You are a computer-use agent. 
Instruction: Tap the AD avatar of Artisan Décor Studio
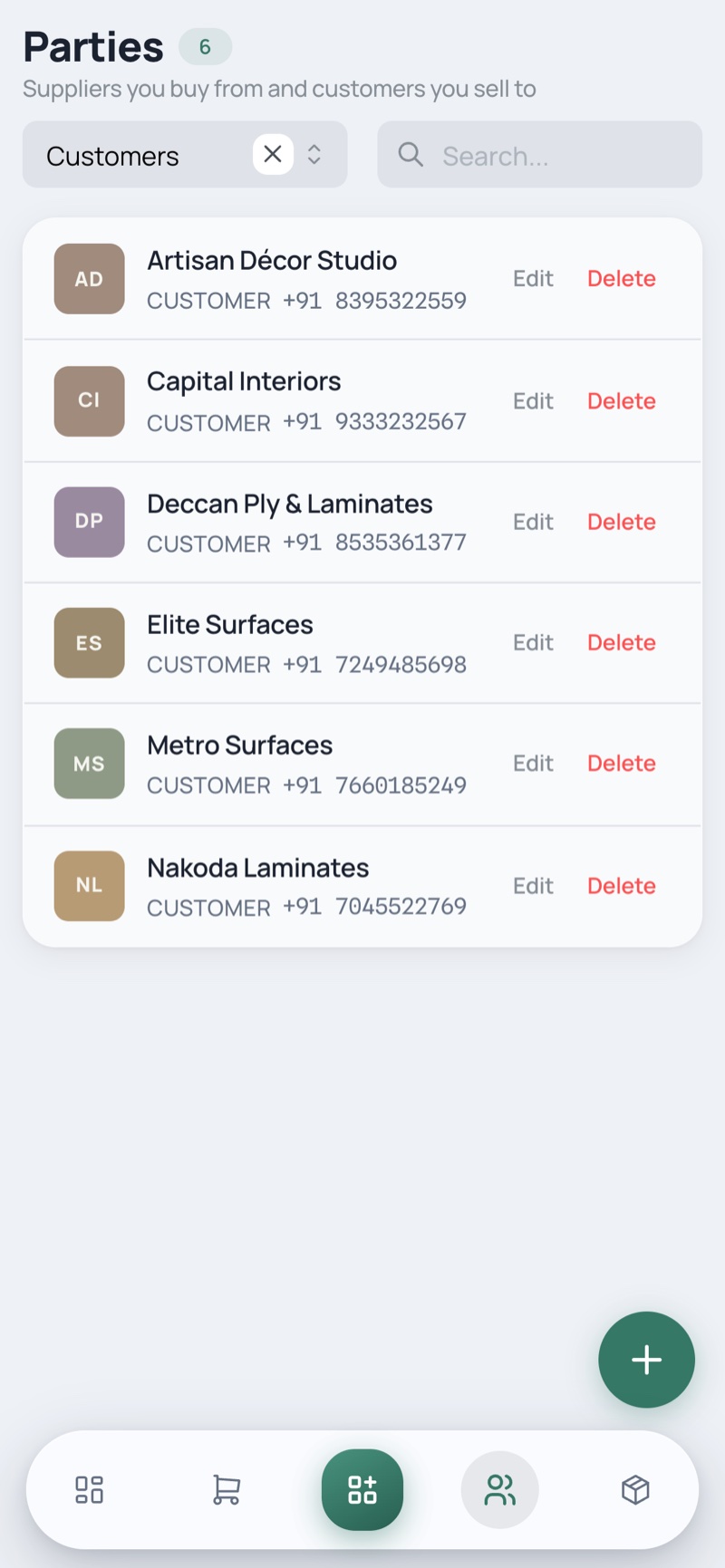click(89, 278)
